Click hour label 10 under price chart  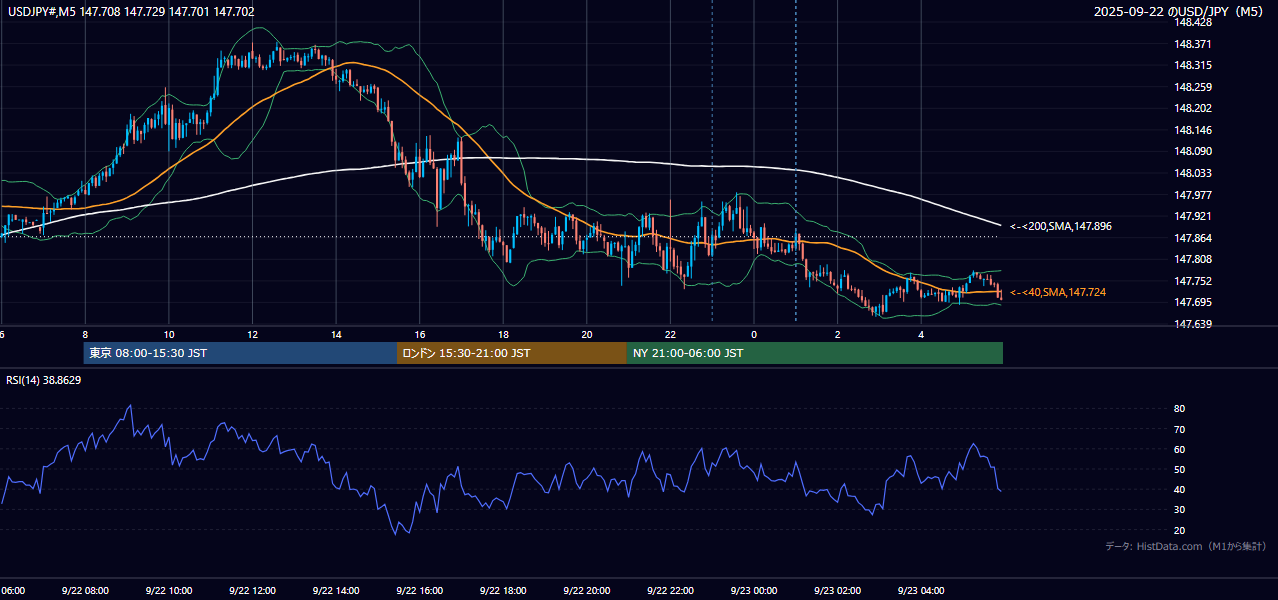point(169,334)
